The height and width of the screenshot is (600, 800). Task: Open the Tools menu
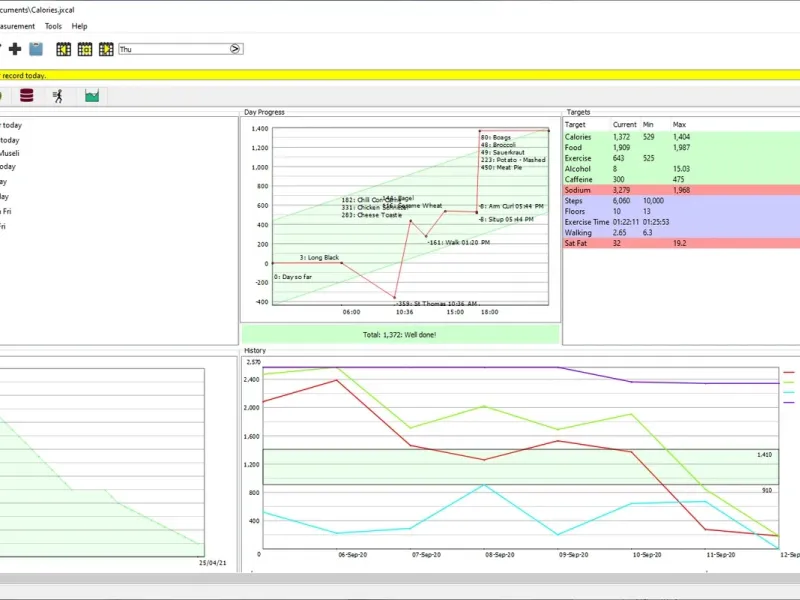coord(53,26)
